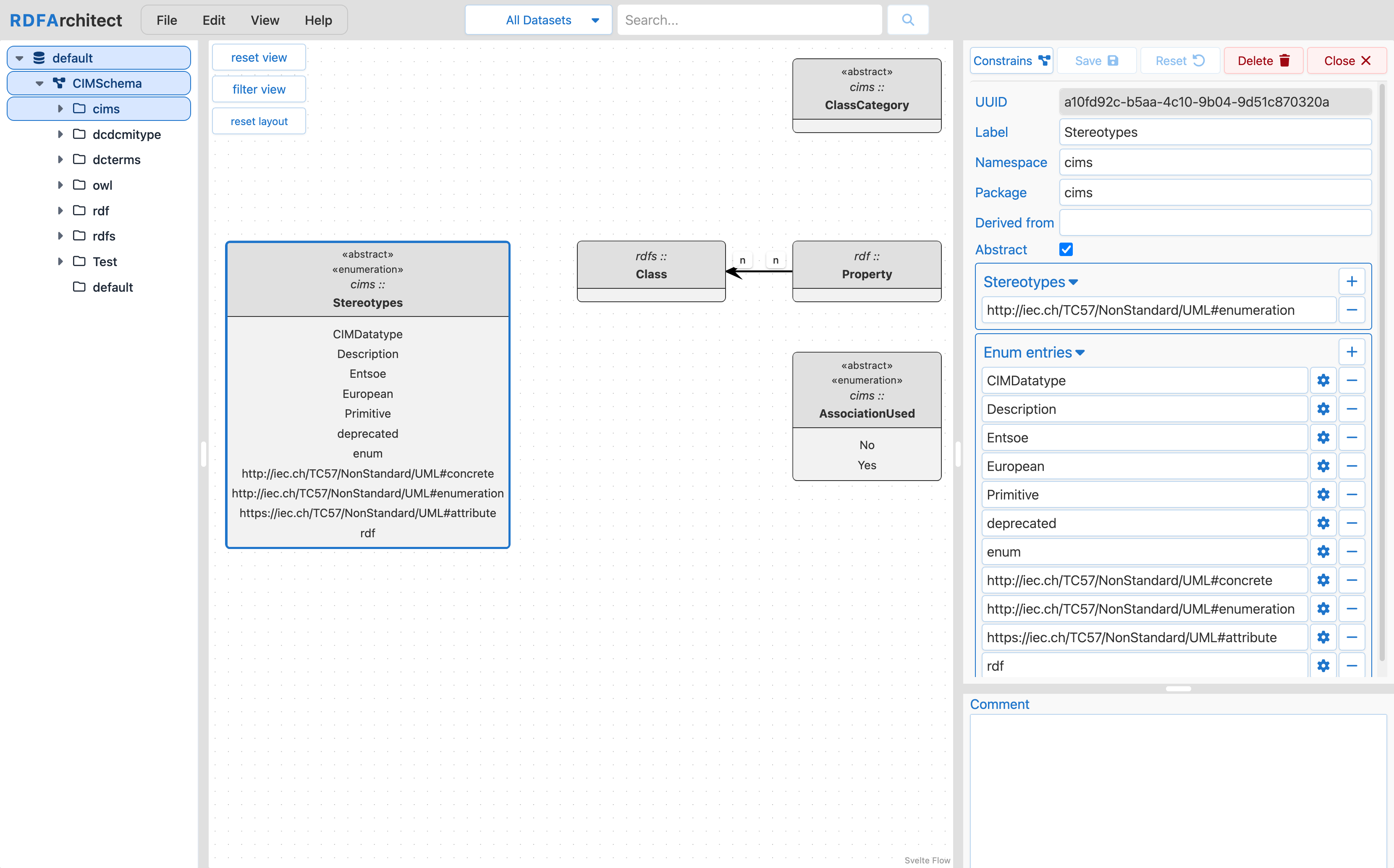
Task: Click the RDFArchitect logo
Action: pyautogui.click(x=66, y=20)
